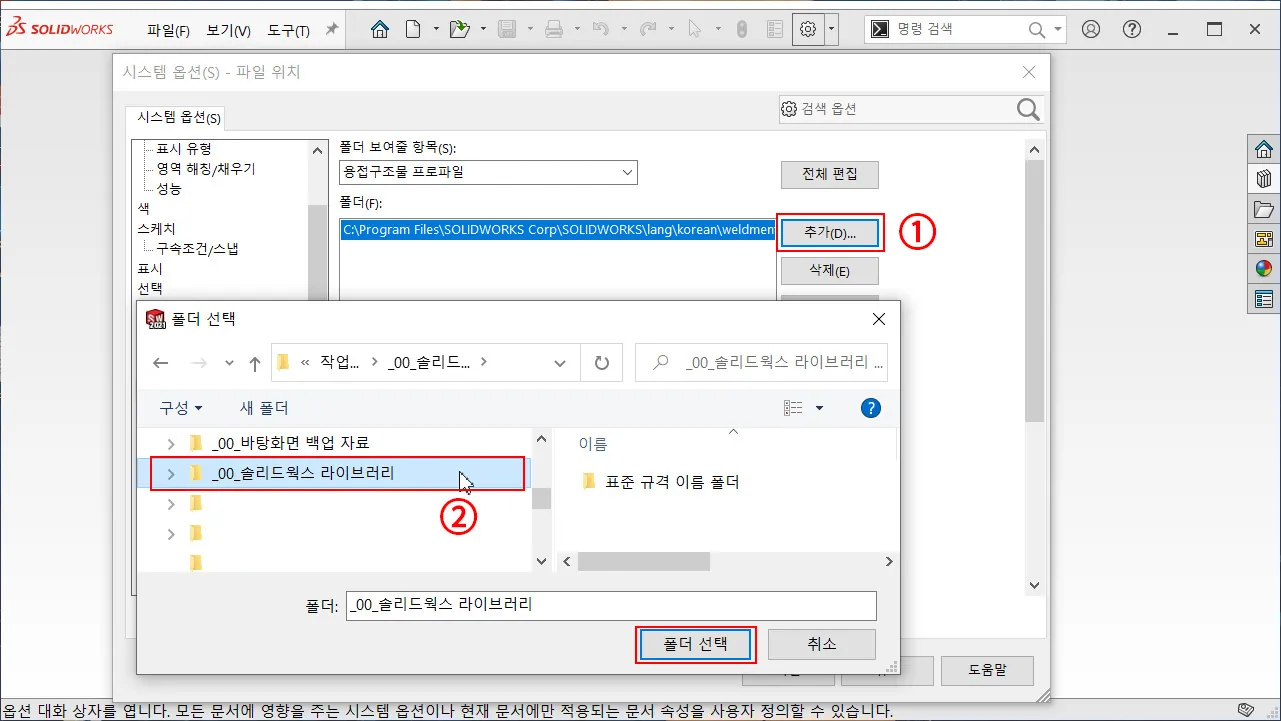This screenshot has width=1281, height=721.
Task: Select 성능 in the options tree
Action: tap(169, 189)
